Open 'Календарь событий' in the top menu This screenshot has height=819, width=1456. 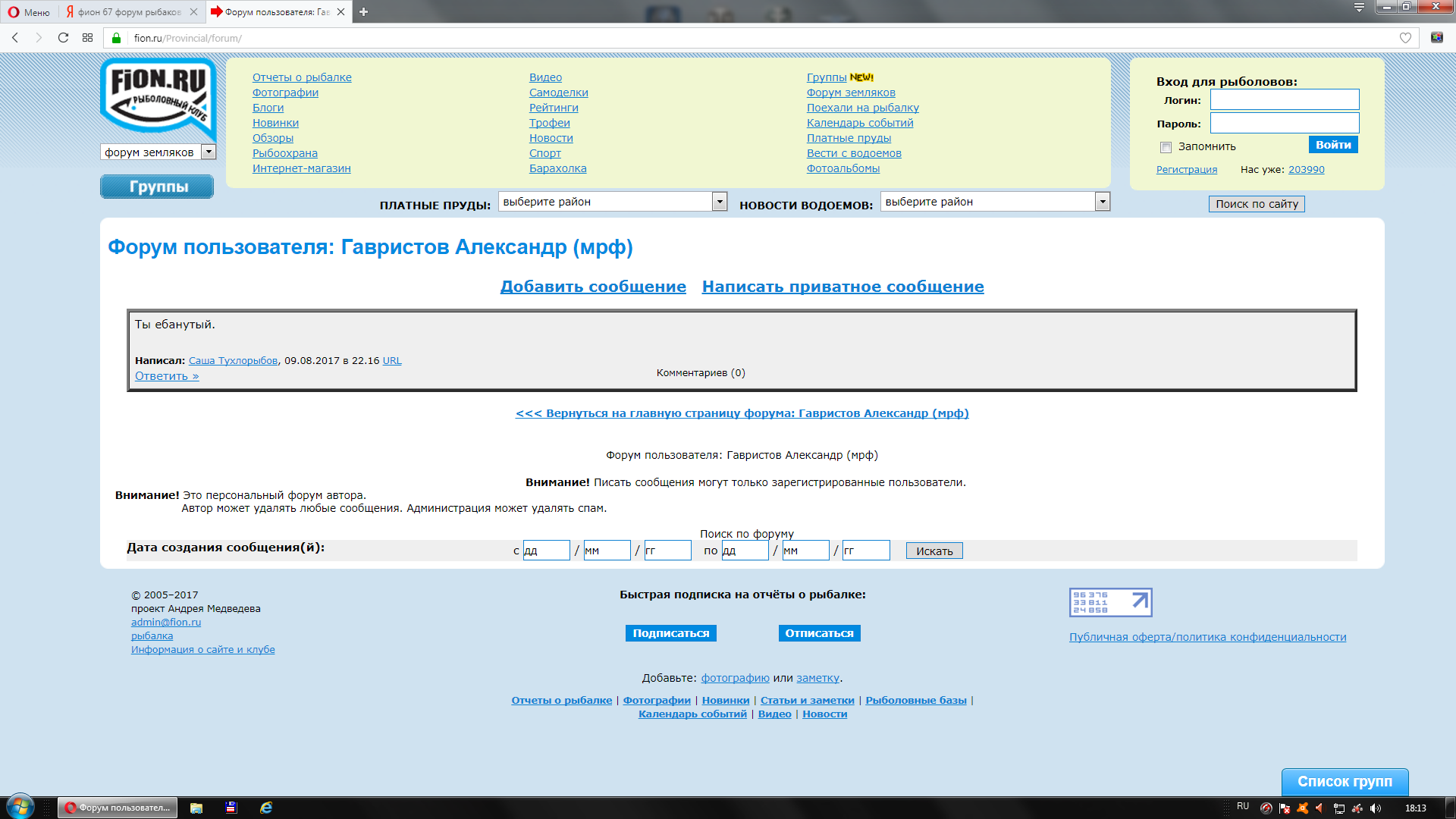pos(860,123)
